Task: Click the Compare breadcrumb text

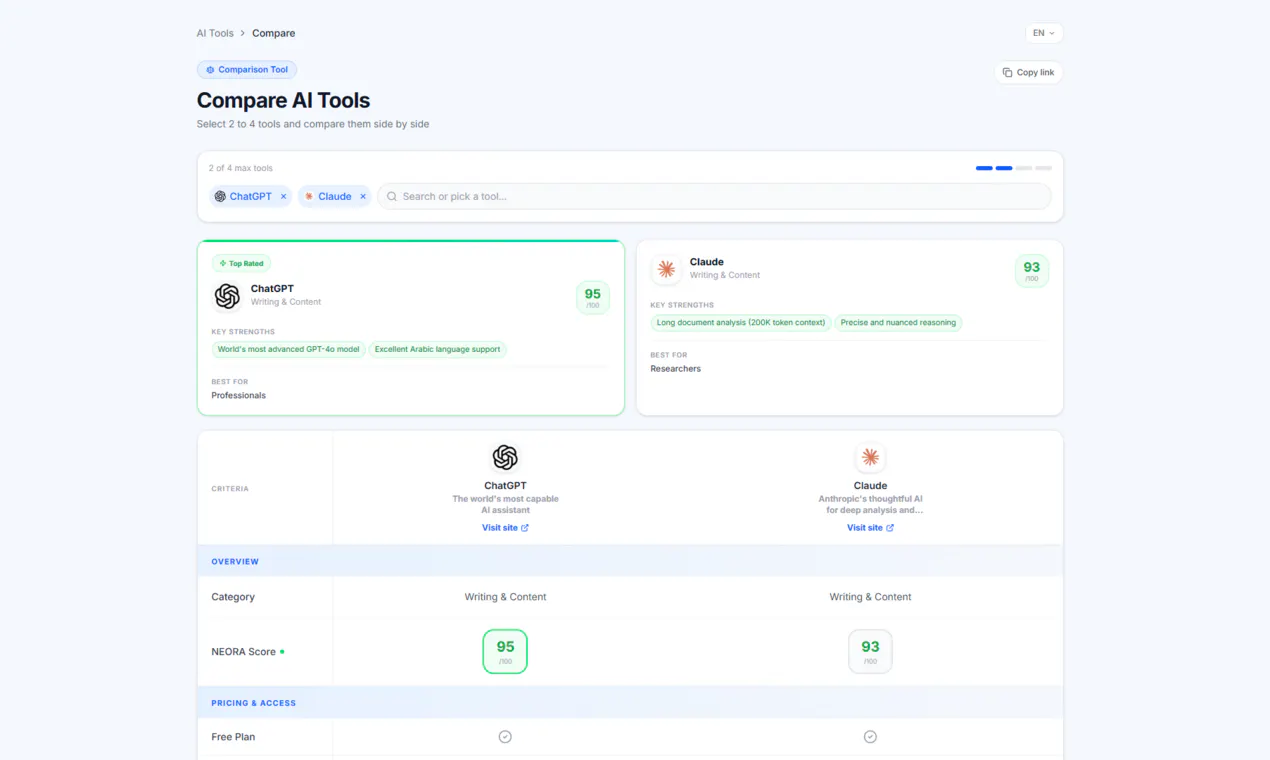Action: 273,33
